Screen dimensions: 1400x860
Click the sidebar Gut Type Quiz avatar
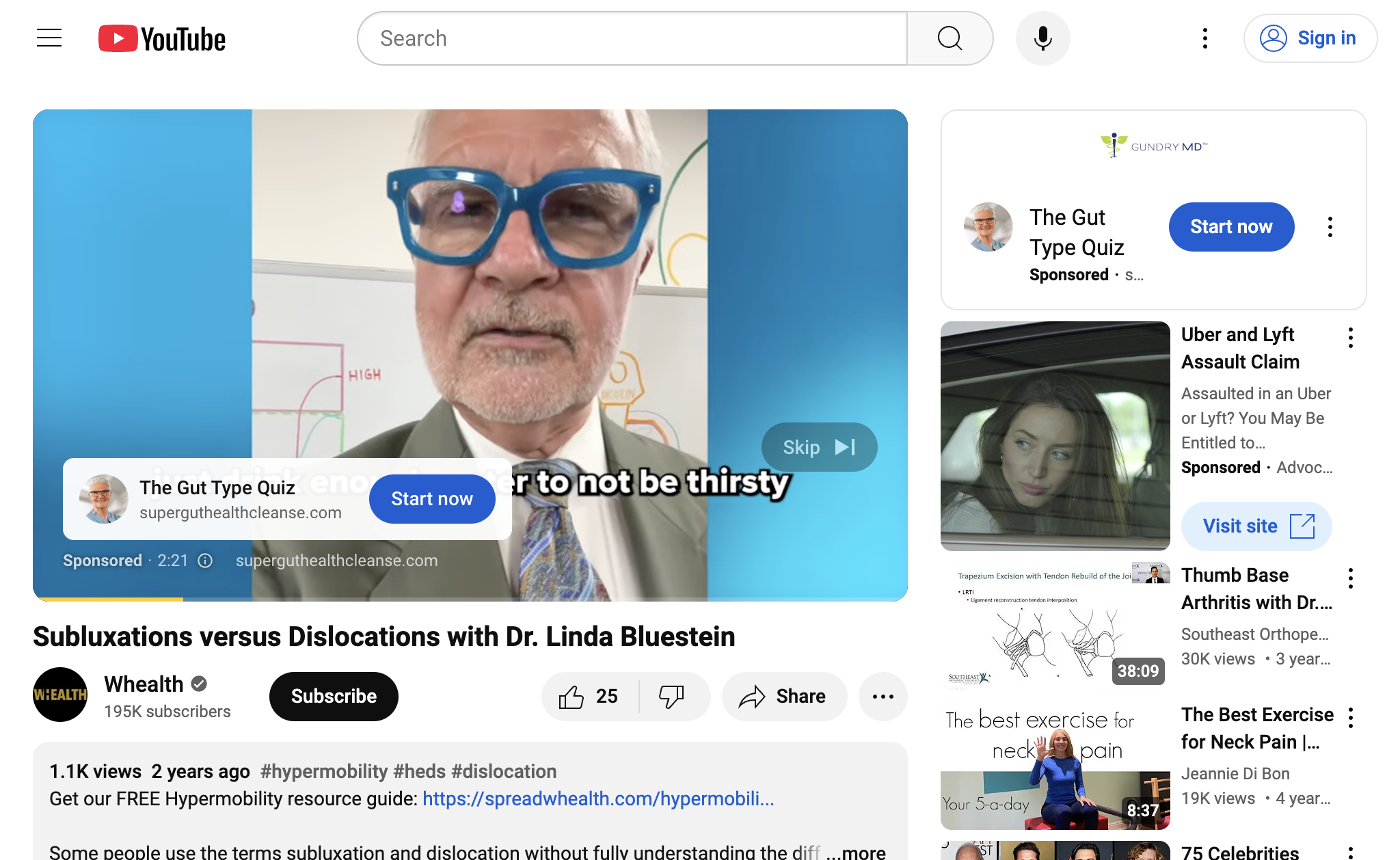[x=988, y=227]
